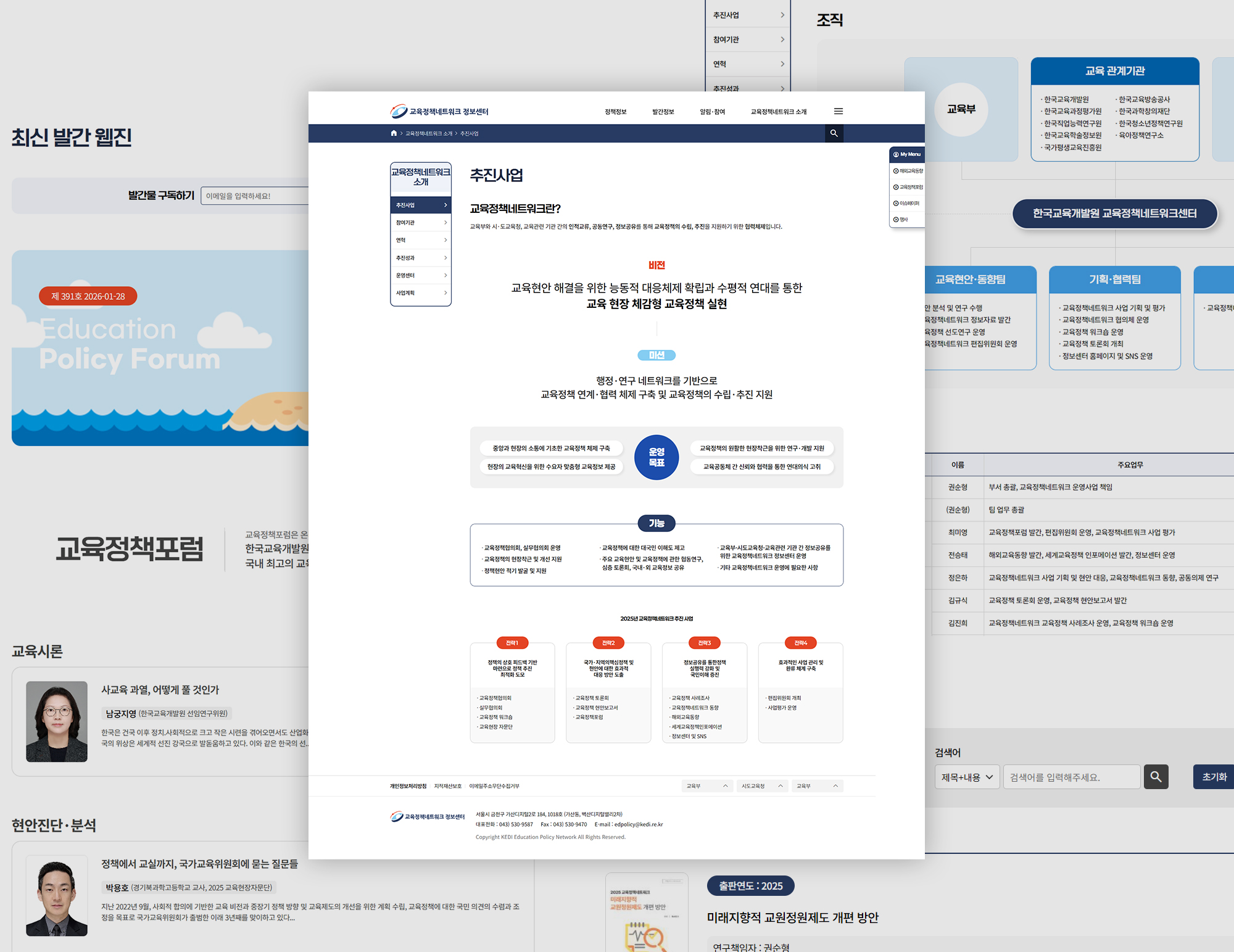
Task: Expand 추진성과 chevron in front sidebar
Action: point(445,258)
